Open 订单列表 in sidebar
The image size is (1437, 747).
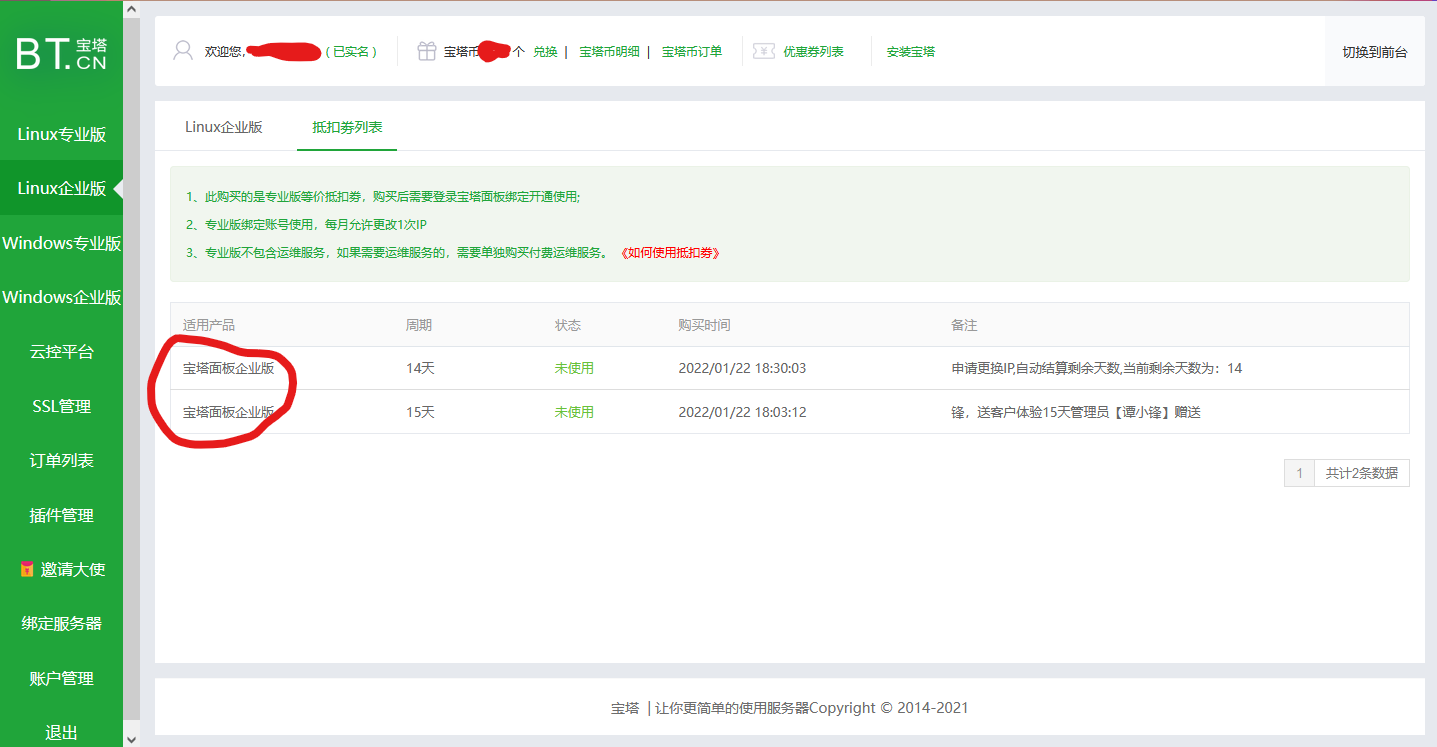click(62, 460)
